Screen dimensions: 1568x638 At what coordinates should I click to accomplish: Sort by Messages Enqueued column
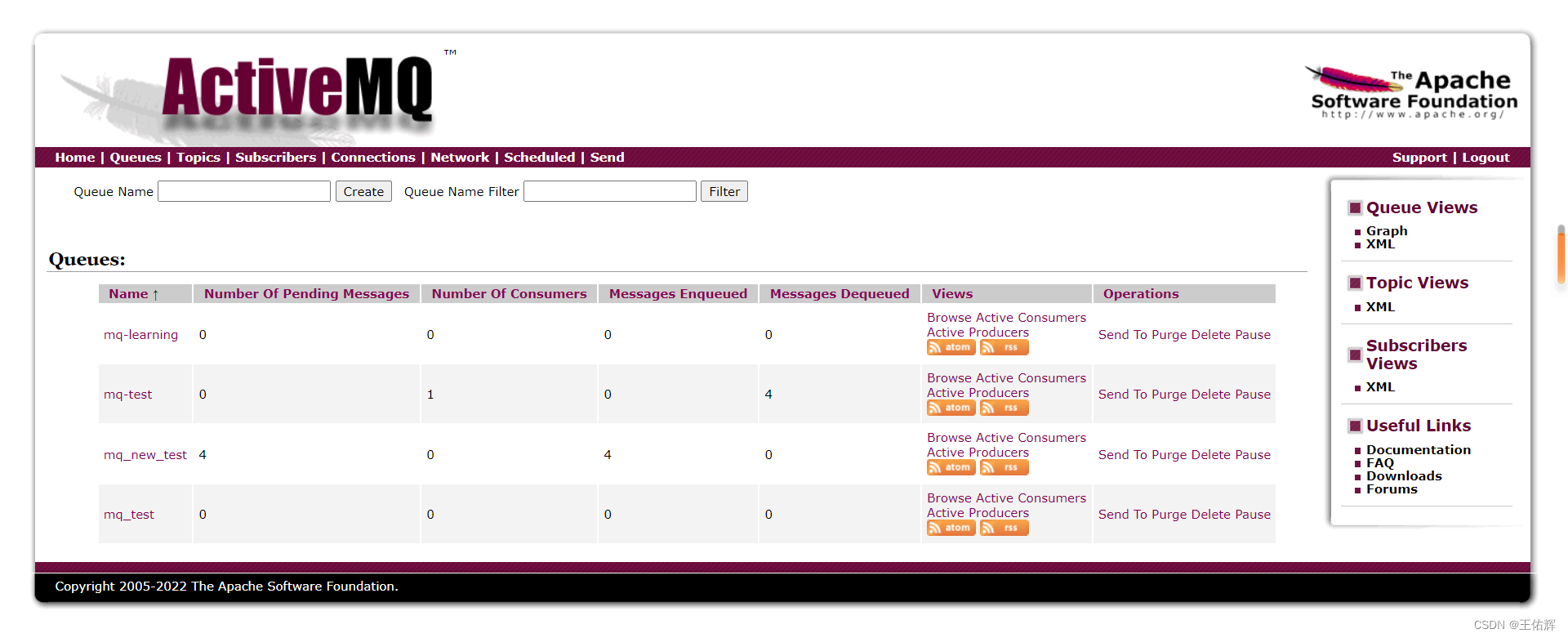[x=678, y=294]
